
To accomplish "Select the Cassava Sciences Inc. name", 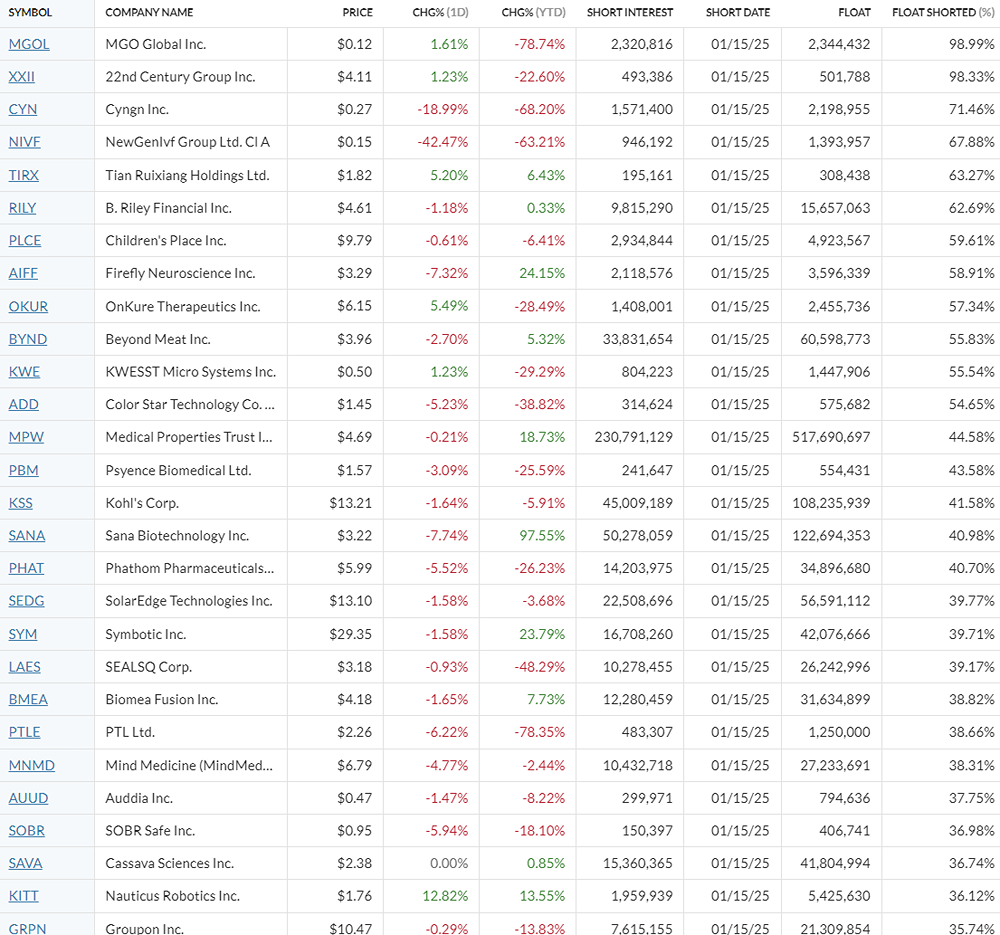I will click(170, 864).
